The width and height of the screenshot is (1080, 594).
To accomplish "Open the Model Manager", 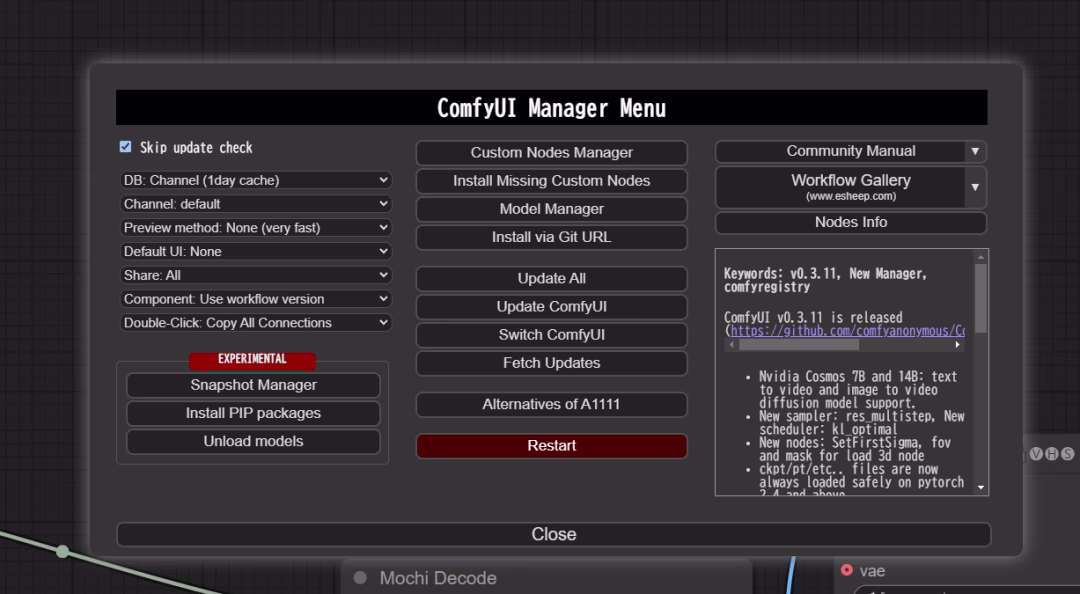I will tap(552, 209).
